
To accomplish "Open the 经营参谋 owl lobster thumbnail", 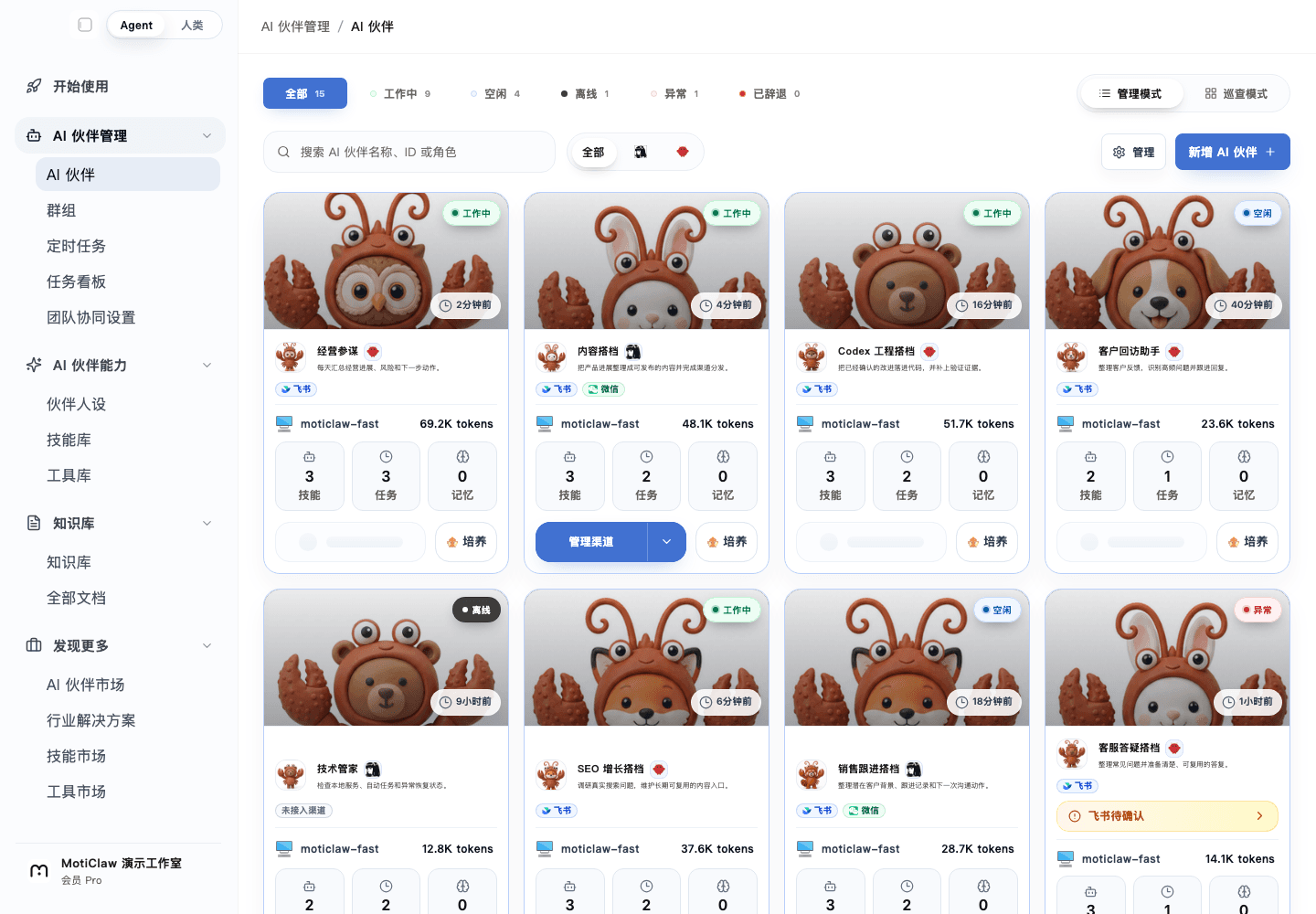I will (386, 261).
